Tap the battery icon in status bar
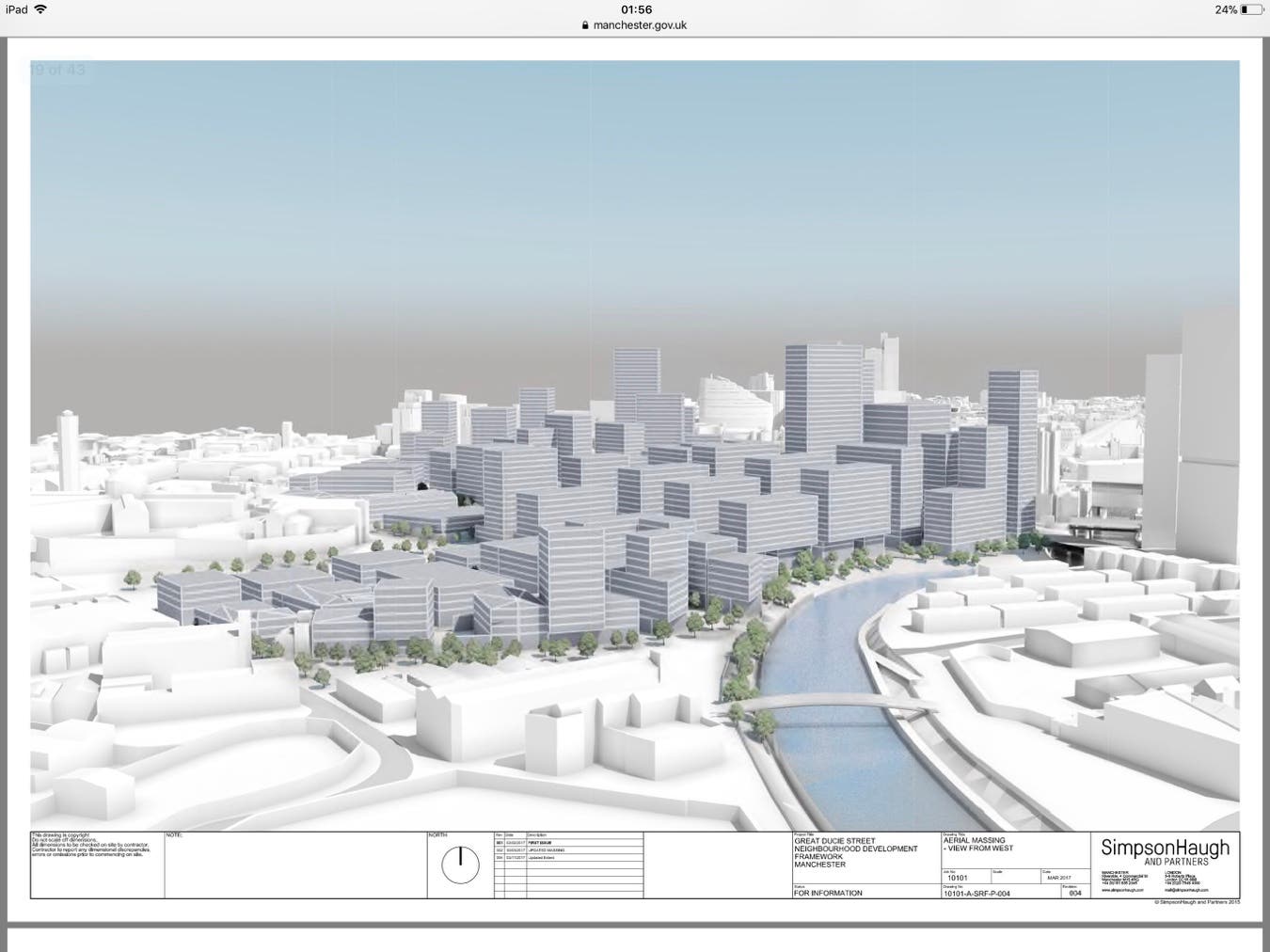 coord(1252,9)
